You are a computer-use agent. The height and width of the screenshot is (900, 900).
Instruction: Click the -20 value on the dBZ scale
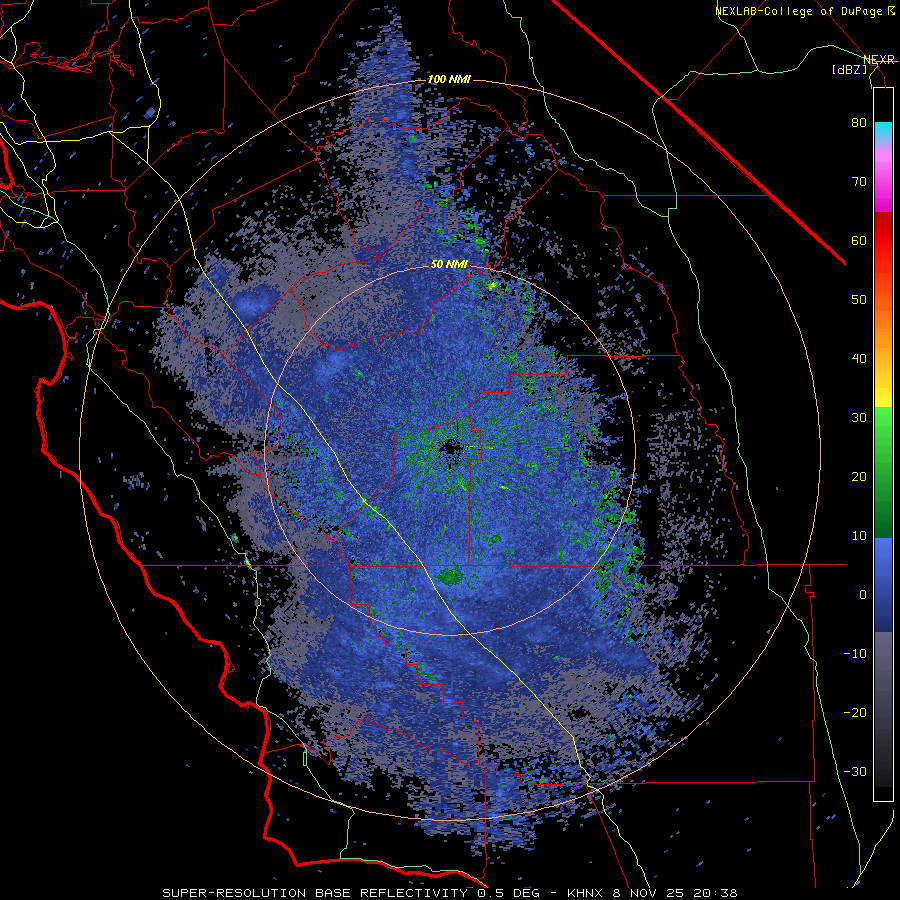[x=855, y=713]
